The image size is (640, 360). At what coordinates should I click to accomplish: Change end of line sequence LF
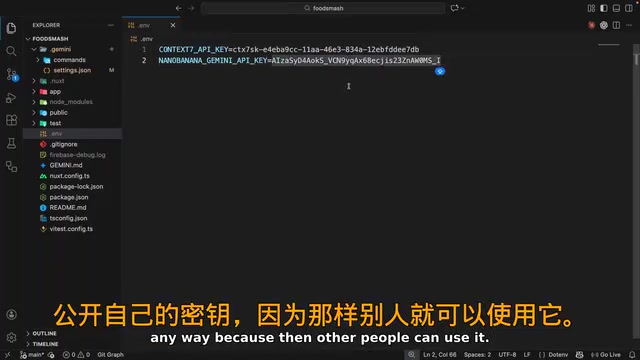coord(527,355)
